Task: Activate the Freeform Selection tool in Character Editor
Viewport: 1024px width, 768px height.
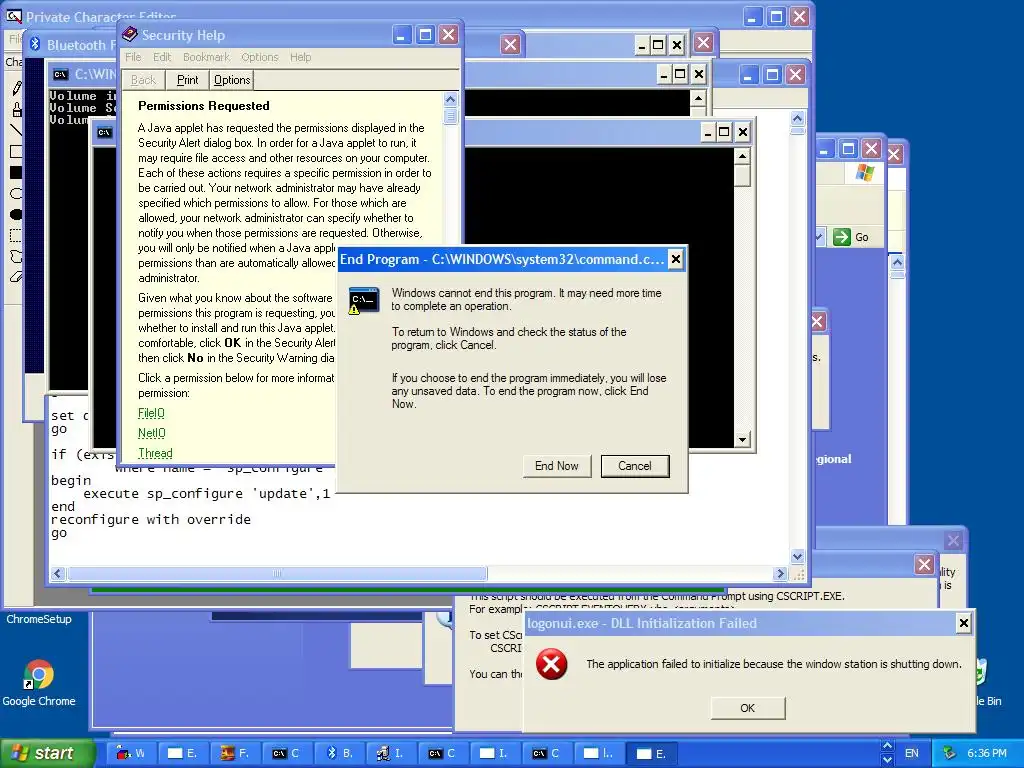Action: (x=16, y=256)
